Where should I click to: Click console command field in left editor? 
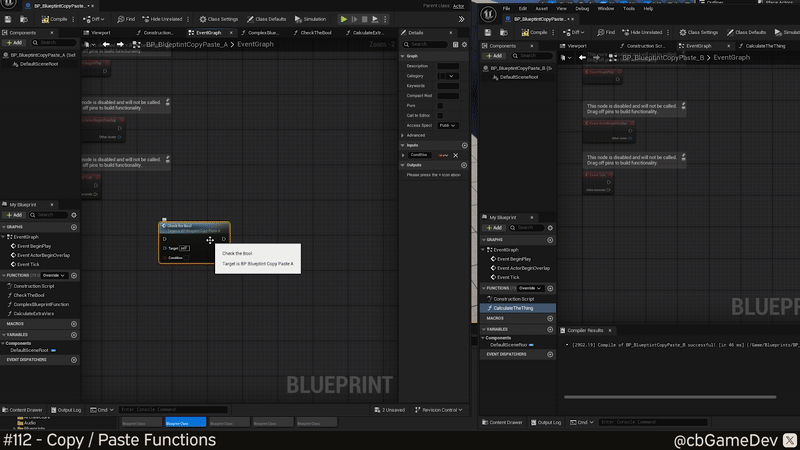pos(173,410)
